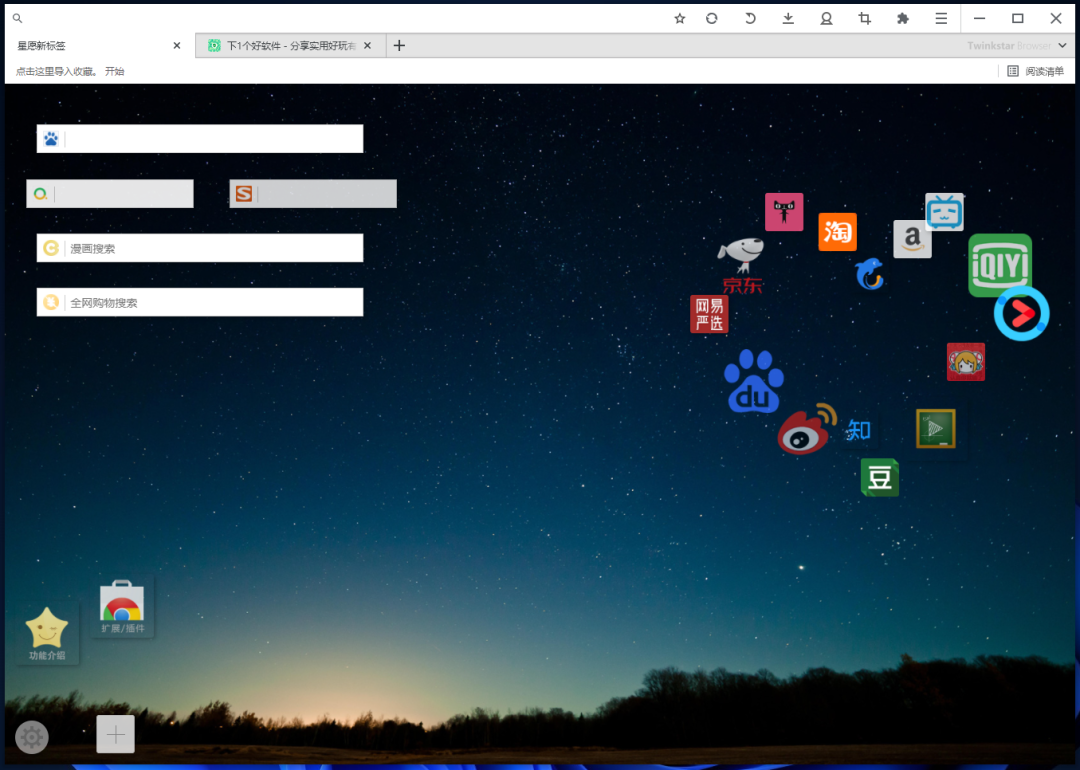Open the screenshot crop tool
Image resolution: width=1080 pixels, height=770 pixels.
click(865, 18)
